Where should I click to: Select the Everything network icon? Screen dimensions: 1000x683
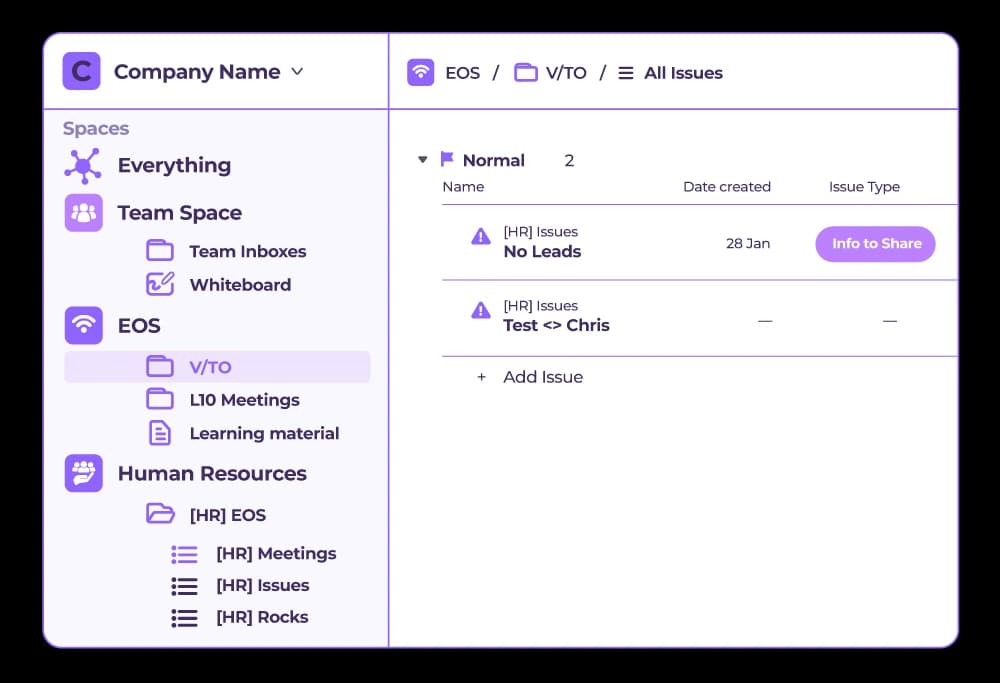pos(83,166)
